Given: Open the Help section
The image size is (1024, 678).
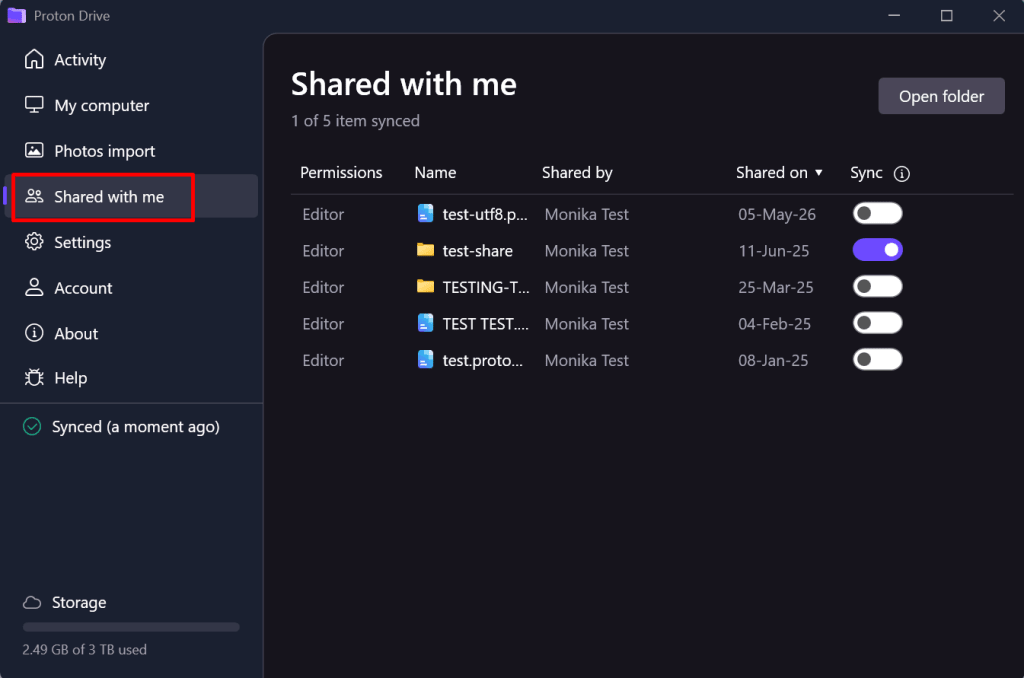Looking at the screenshot, I should point(132,378).
